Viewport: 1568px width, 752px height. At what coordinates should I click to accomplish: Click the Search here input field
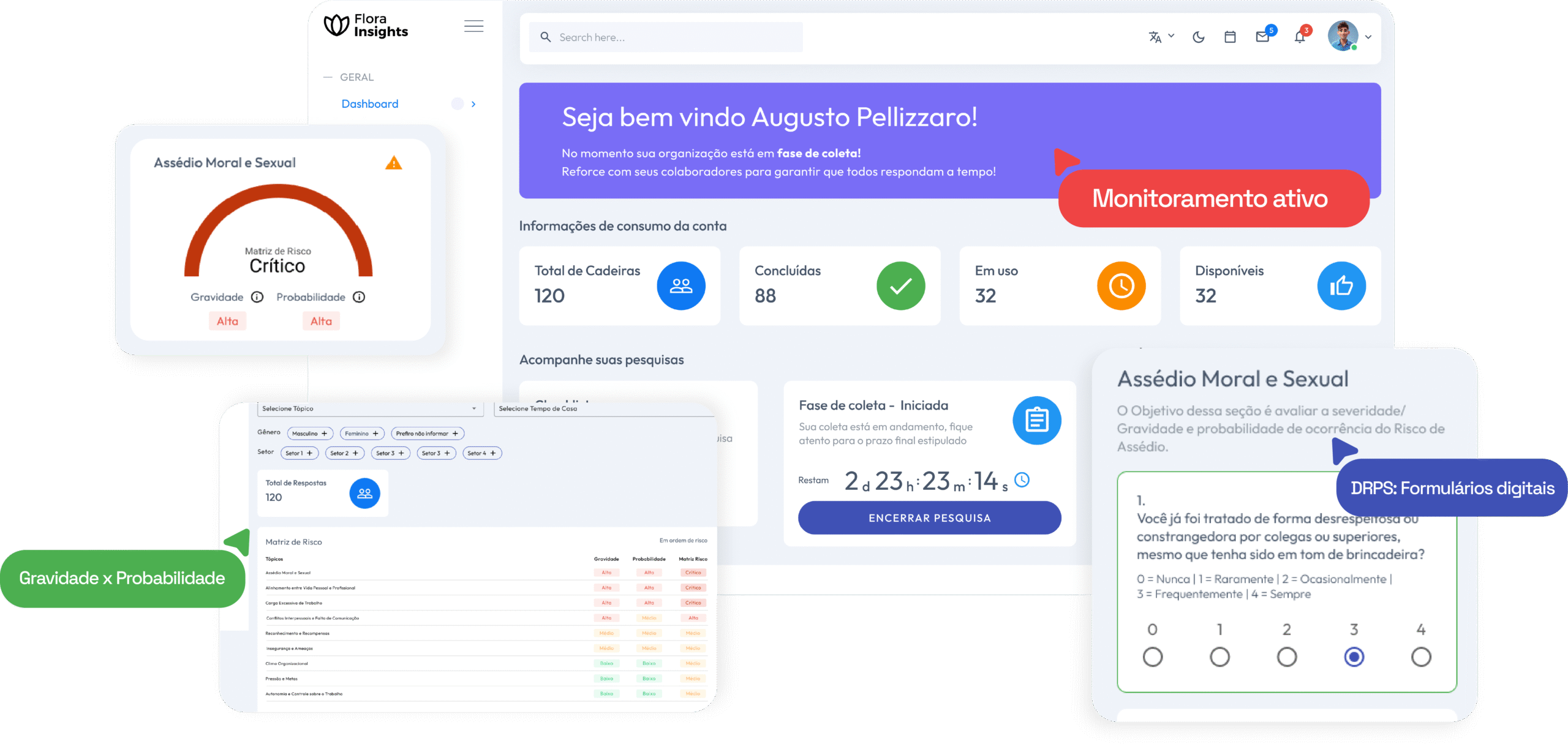coord(666,37)
